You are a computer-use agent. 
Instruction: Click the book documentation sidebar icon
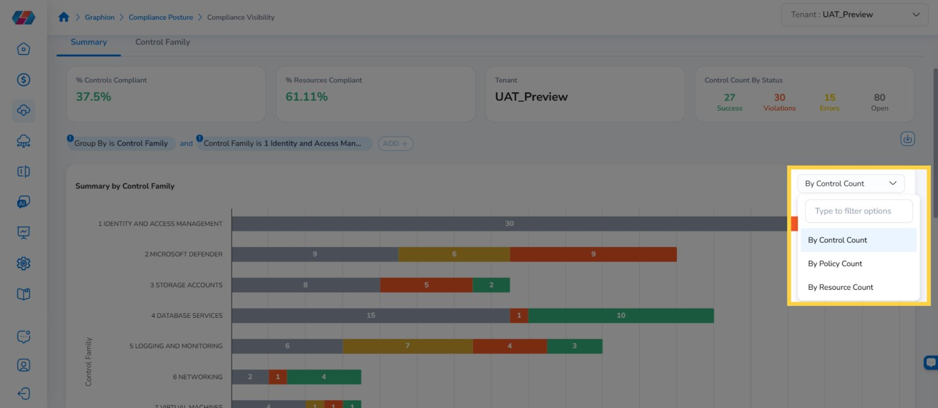click(23, 294)
